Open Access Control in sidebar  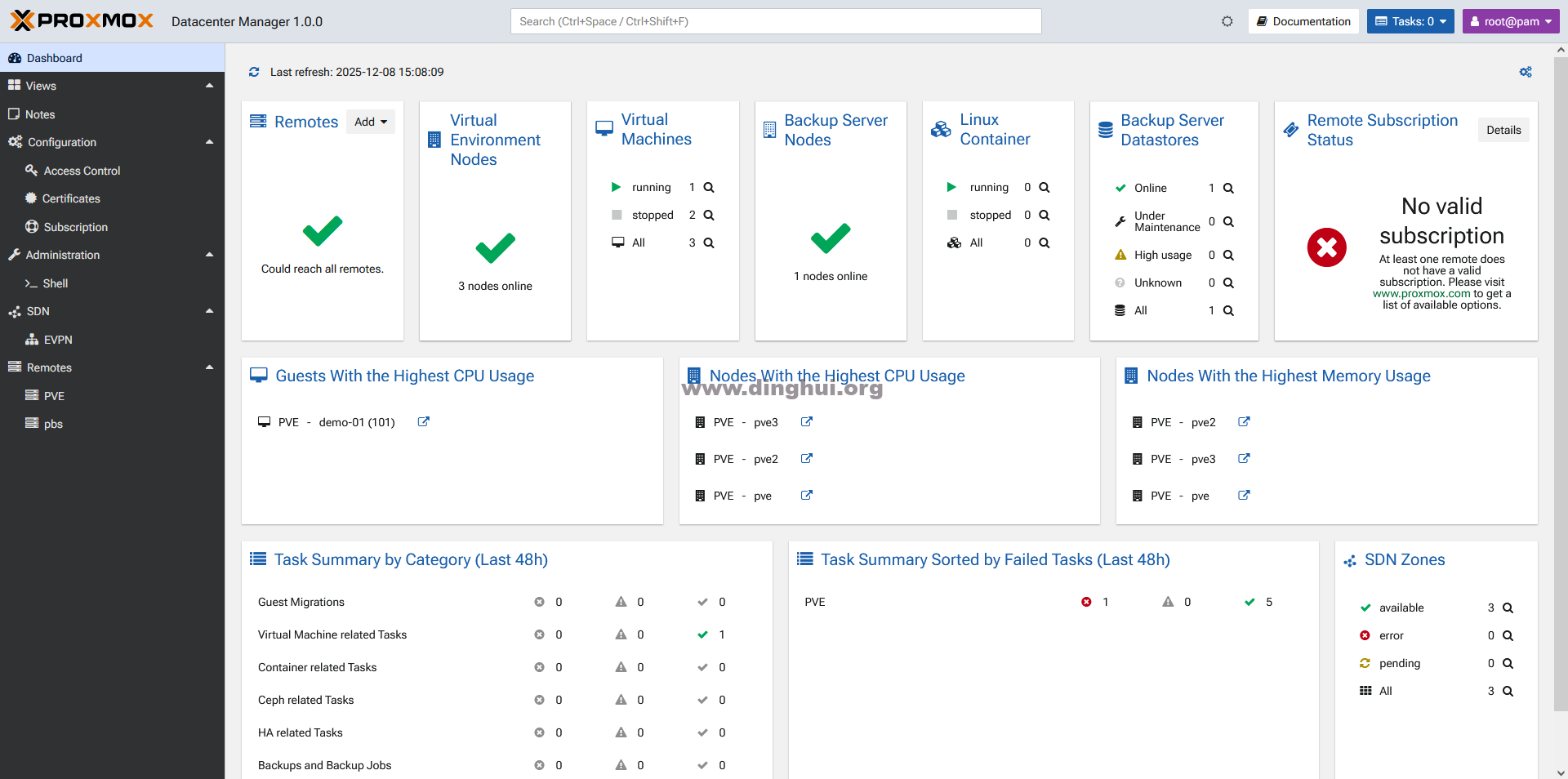pyautogui.click(x=82, y=171)
